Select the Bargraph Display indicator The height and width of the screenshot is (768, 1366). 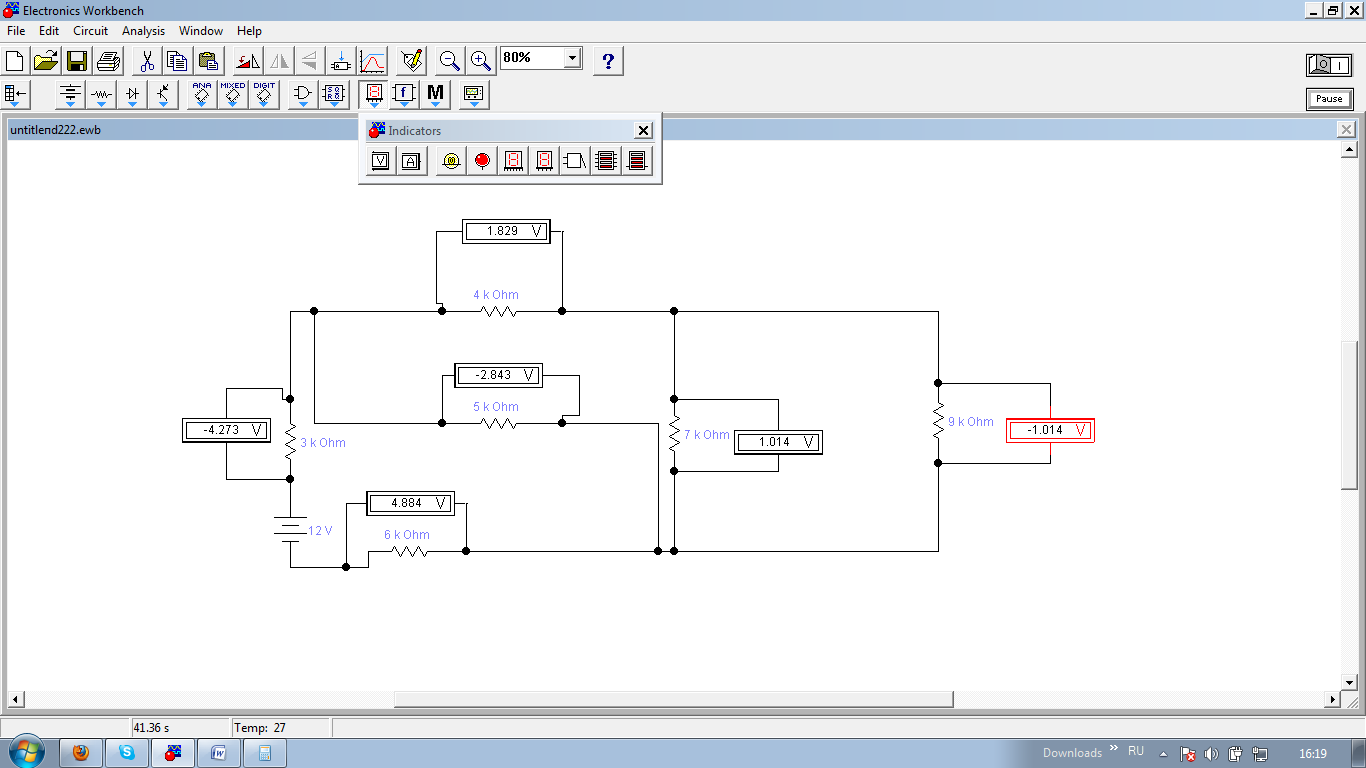(x=606, y=160)
